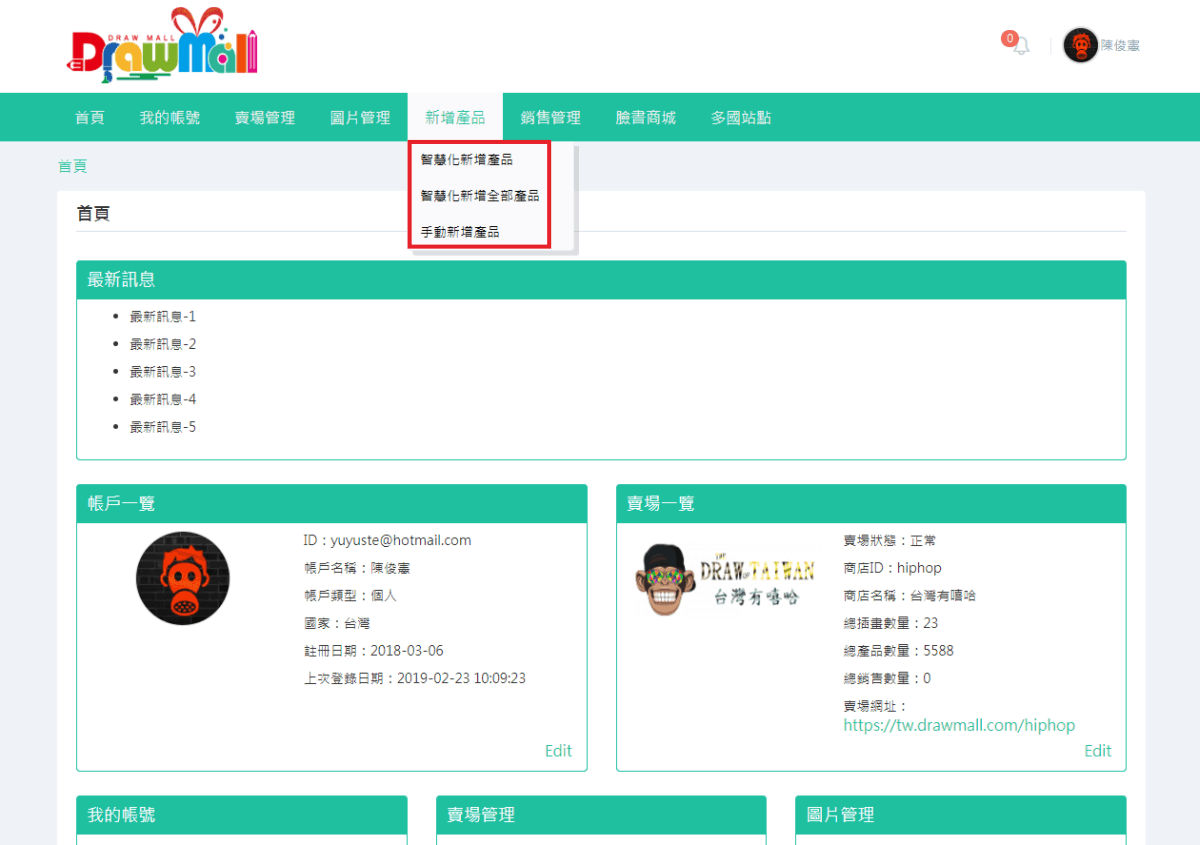The image size is (1200, 845).
Task: Select 智慧化新增全部產品 option
Action: point(479,194)
